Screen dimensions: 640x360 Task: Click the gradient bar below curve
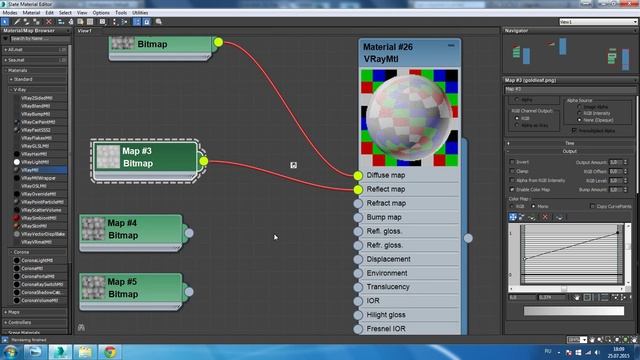(574, 311)
